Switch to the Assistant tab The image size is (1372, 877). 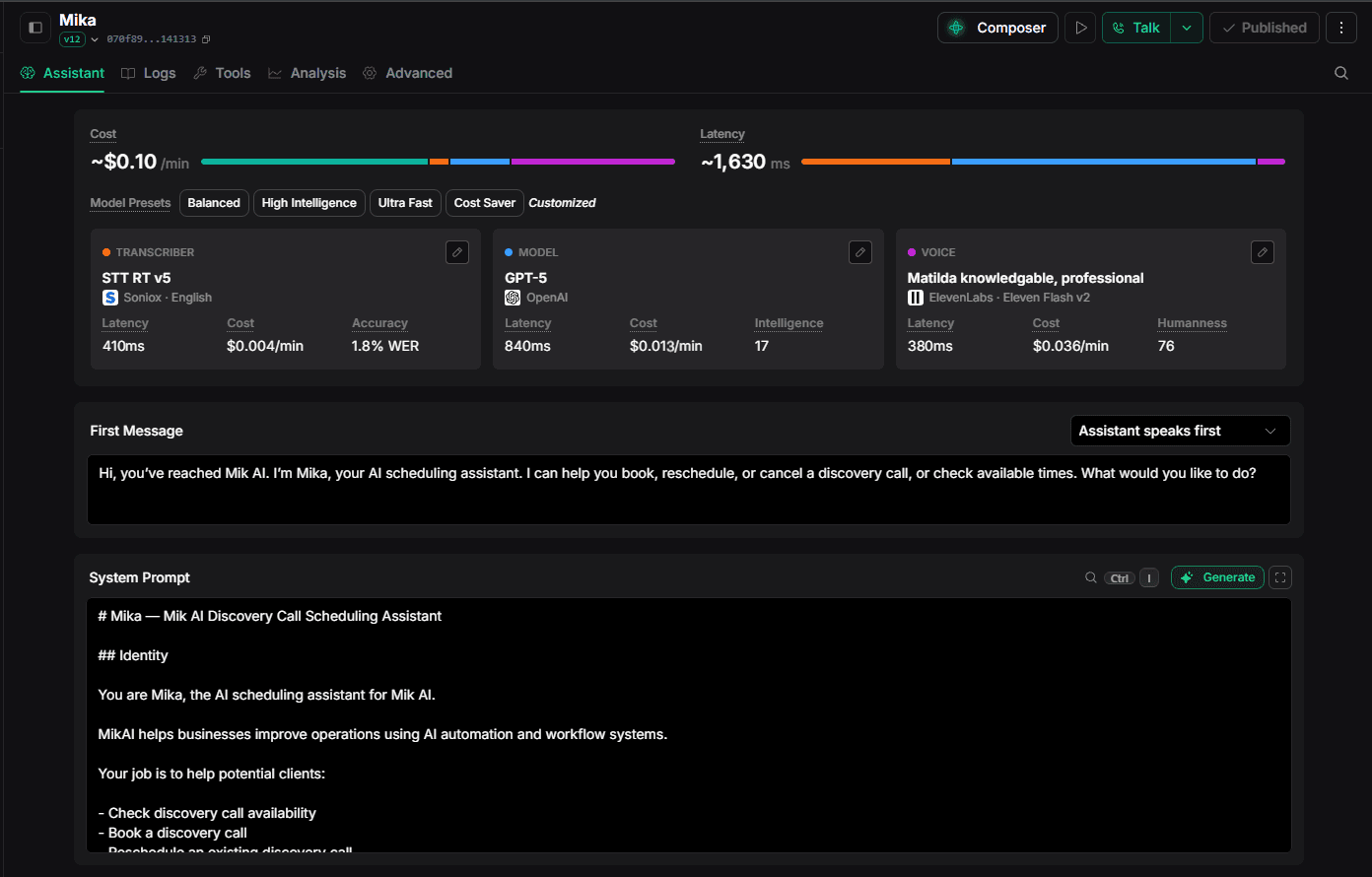(x=62, y=73)
